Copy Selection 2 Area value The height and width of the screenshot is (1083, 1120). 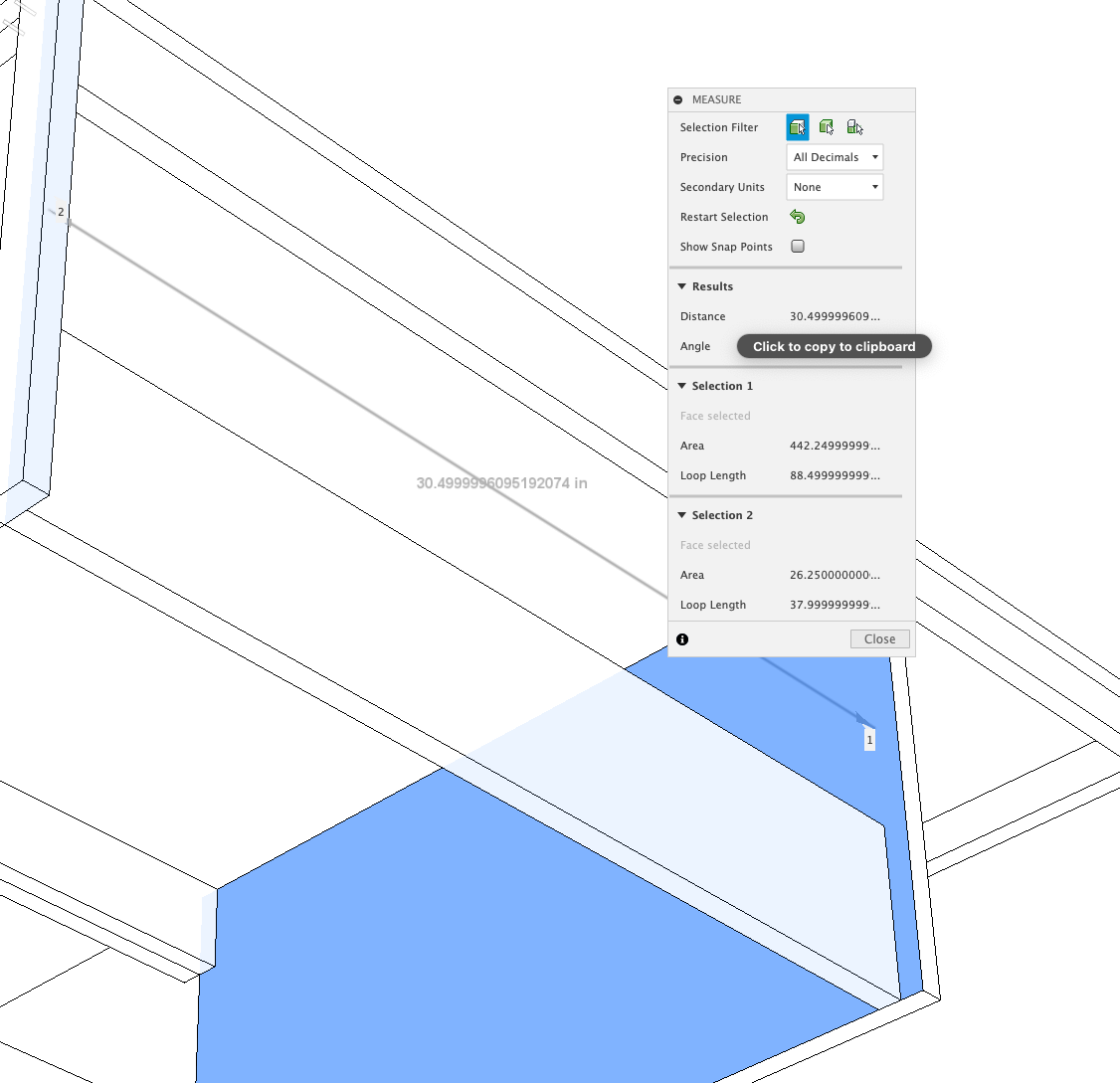(834, 575)
